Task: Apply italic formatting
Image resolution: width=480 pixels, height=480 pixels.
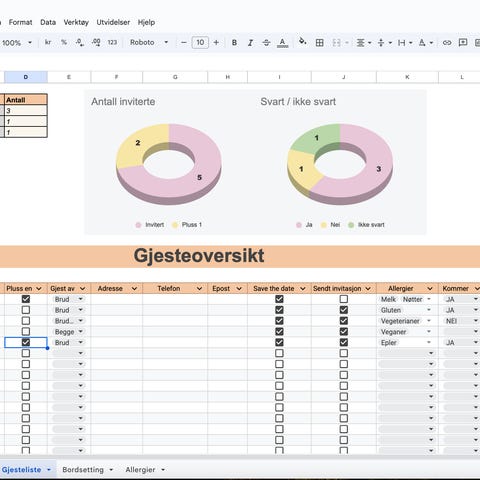Action: (250, 43)
